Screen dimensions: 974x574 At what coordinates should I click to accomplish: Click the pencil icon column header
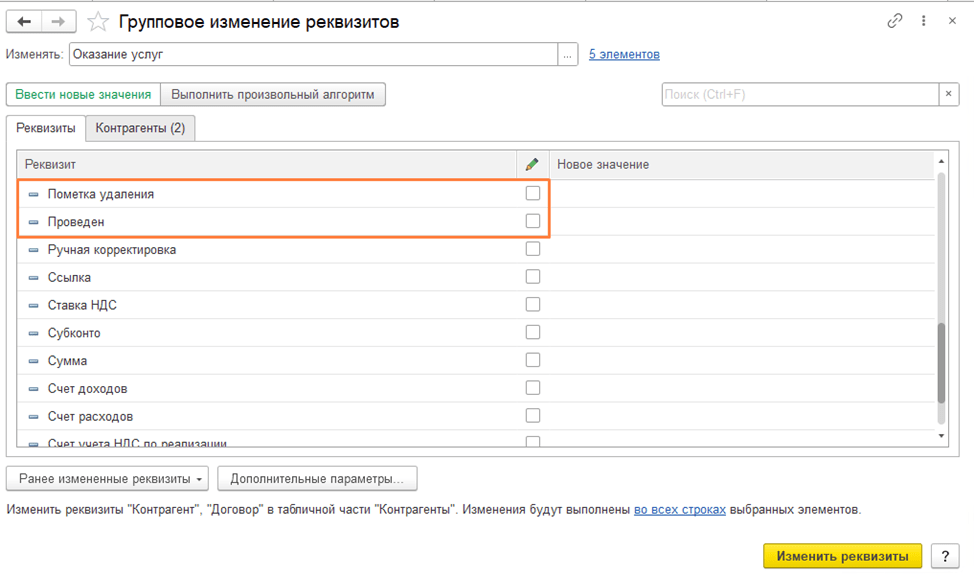[532, 164]
